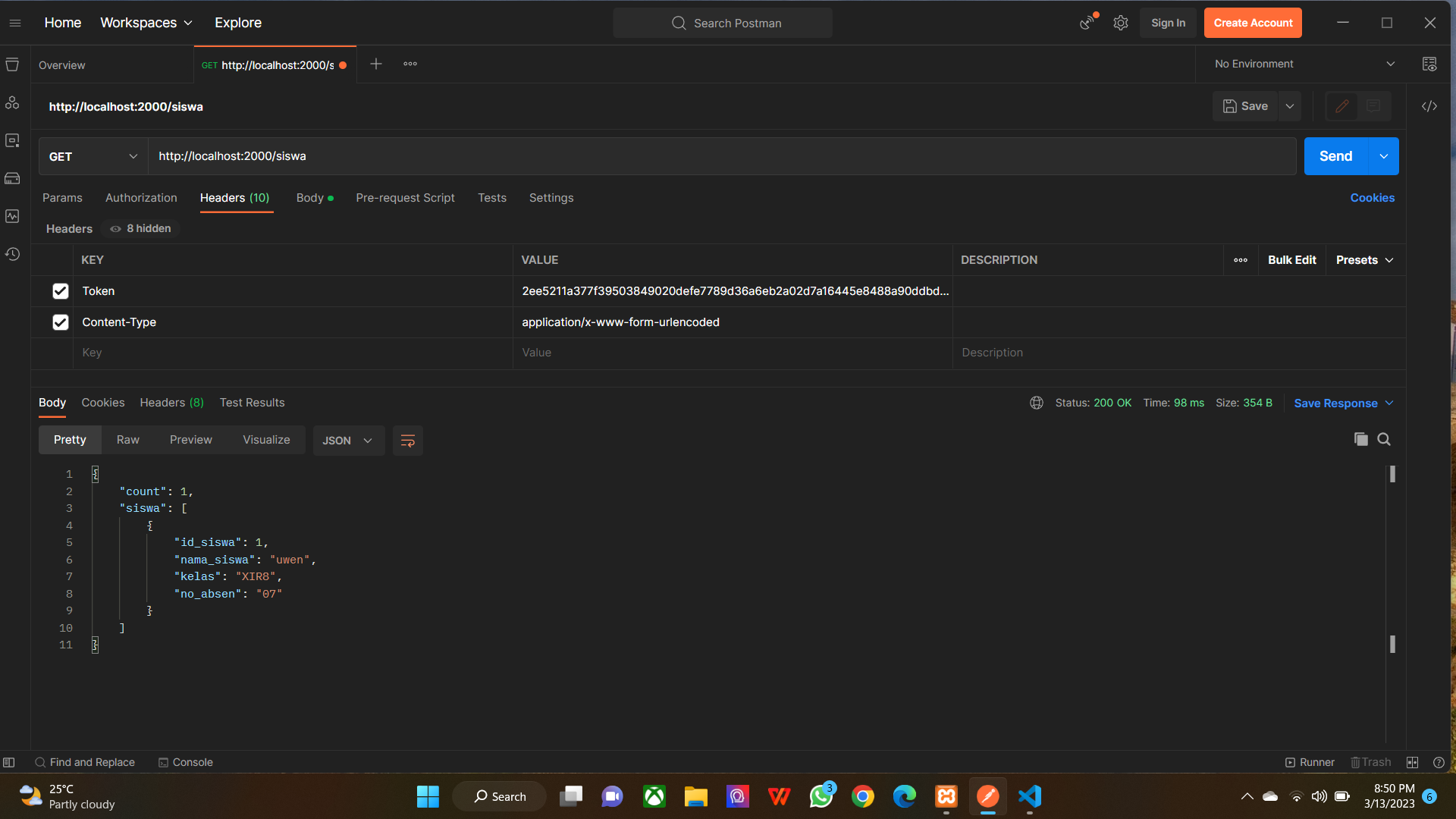The height and width of the screenshot is (819, 1456).
Task: Open the APIs sidebar panel
Action: tap(12, 103)
